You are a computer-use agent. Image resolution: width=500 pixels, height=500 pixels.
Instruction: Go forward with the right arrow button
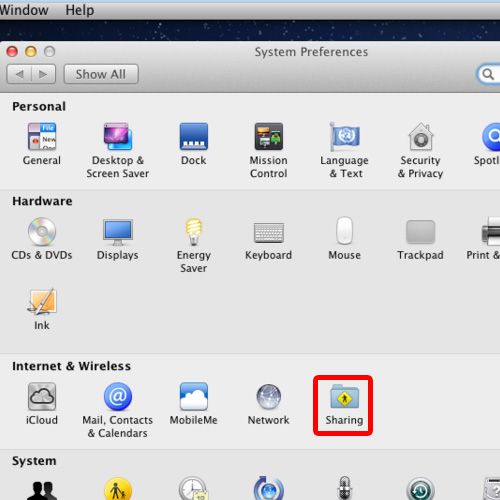43,74
